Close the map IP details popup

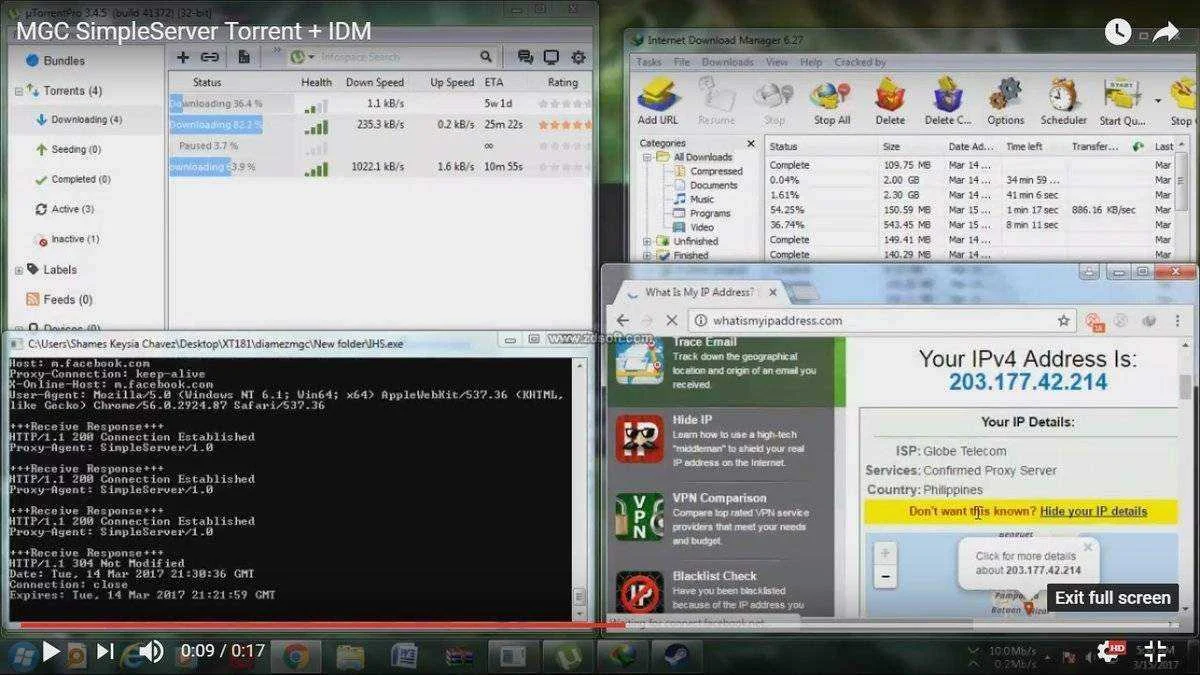1088,547
